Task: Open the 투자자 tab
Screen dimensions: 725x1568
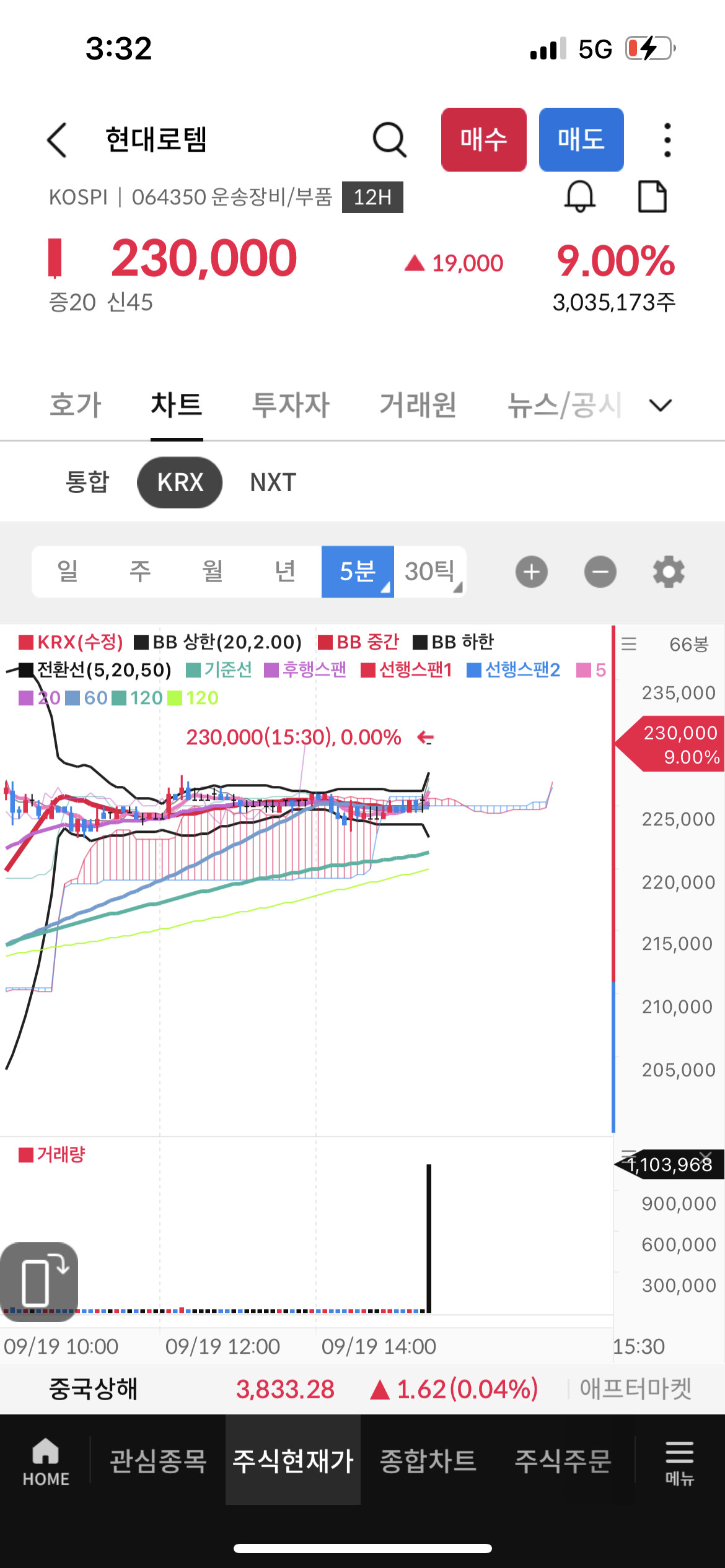Action: click(x=291, y=405)
